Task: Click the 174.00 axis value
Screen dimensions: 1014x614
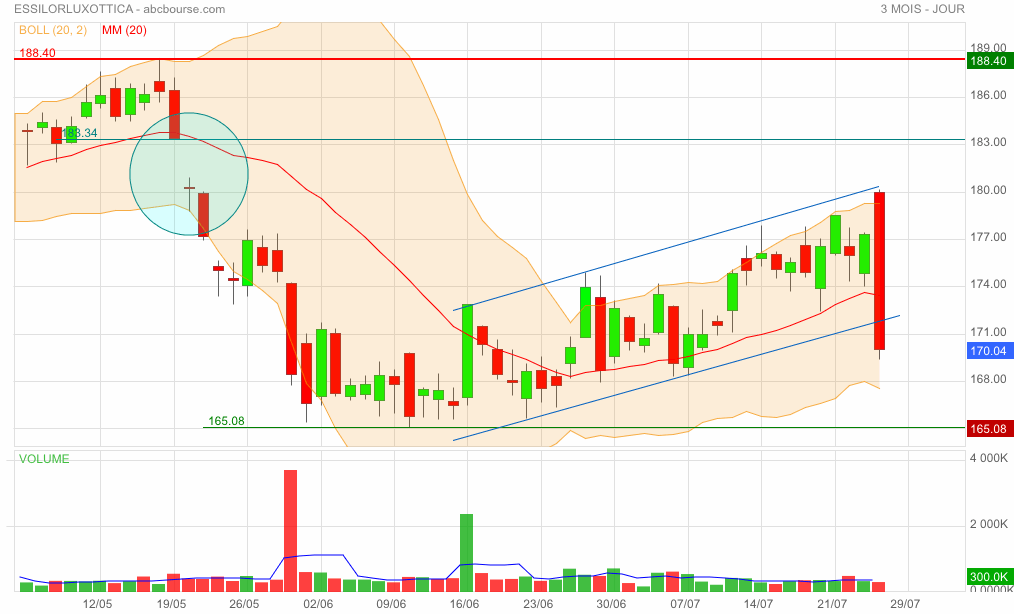Action: 988,284
